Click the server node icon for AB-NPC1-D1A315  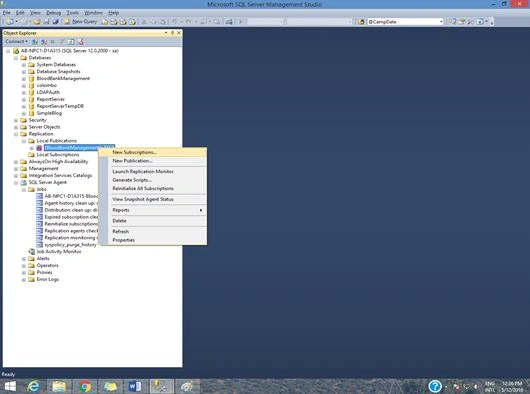point(16,51)
